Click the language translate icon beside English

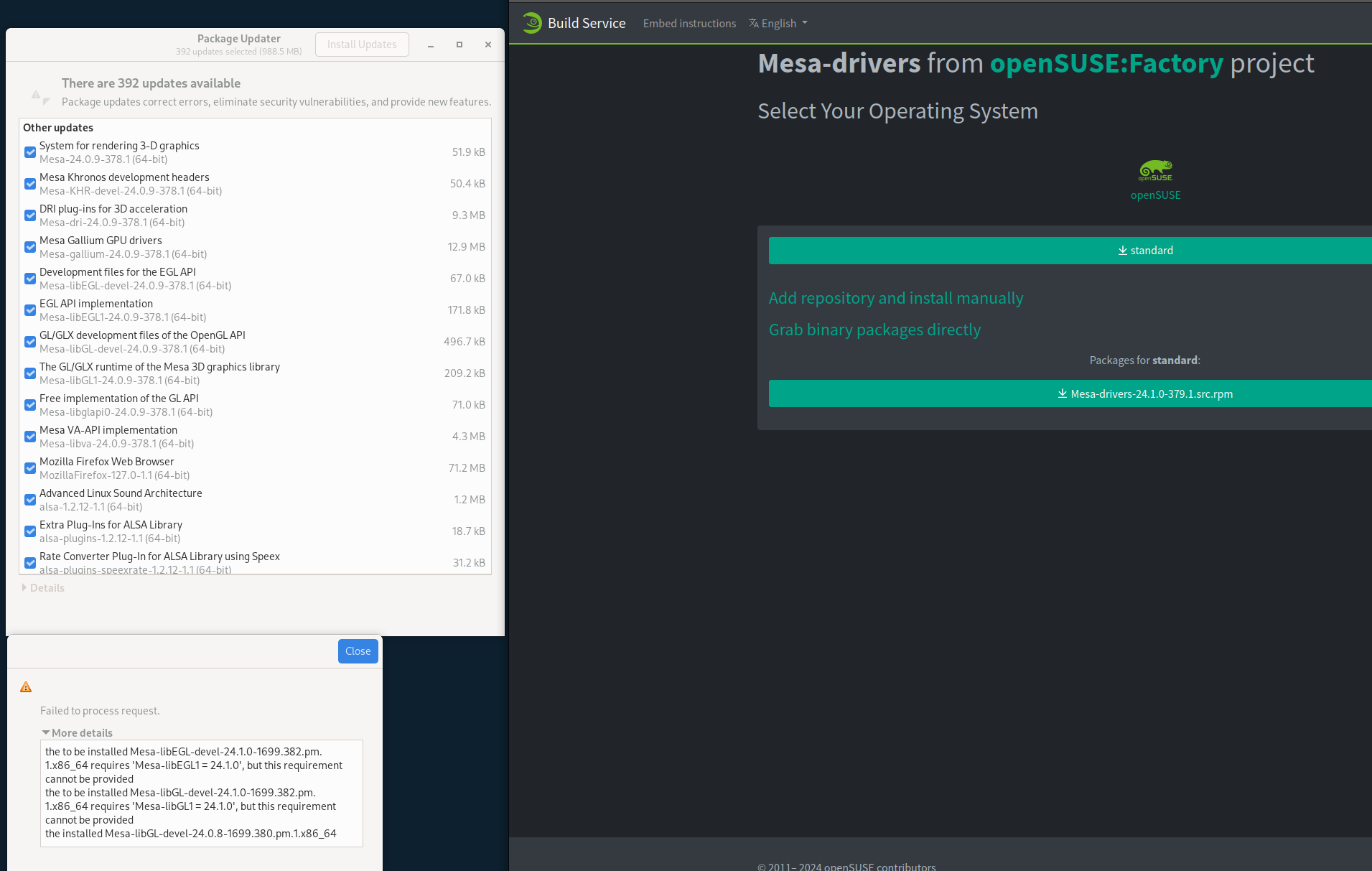[x=754, y=24]
